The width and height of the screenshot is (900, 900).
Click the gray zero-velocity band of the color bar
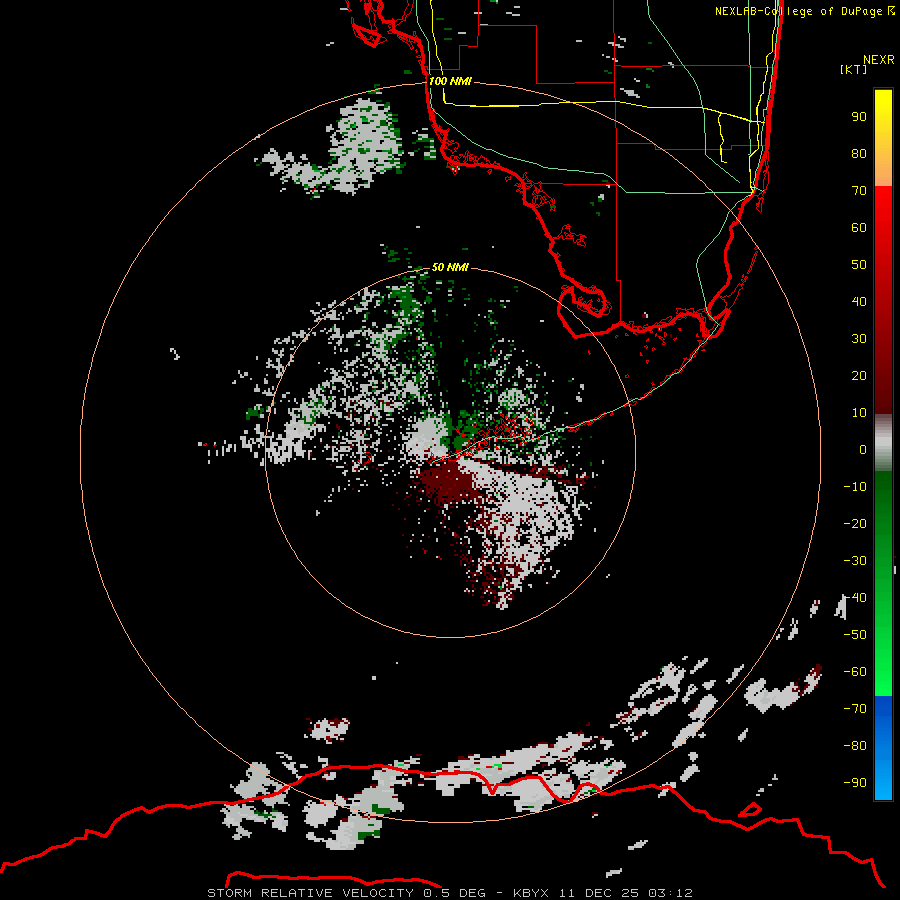pyautogui.click(x=883, y=443)
